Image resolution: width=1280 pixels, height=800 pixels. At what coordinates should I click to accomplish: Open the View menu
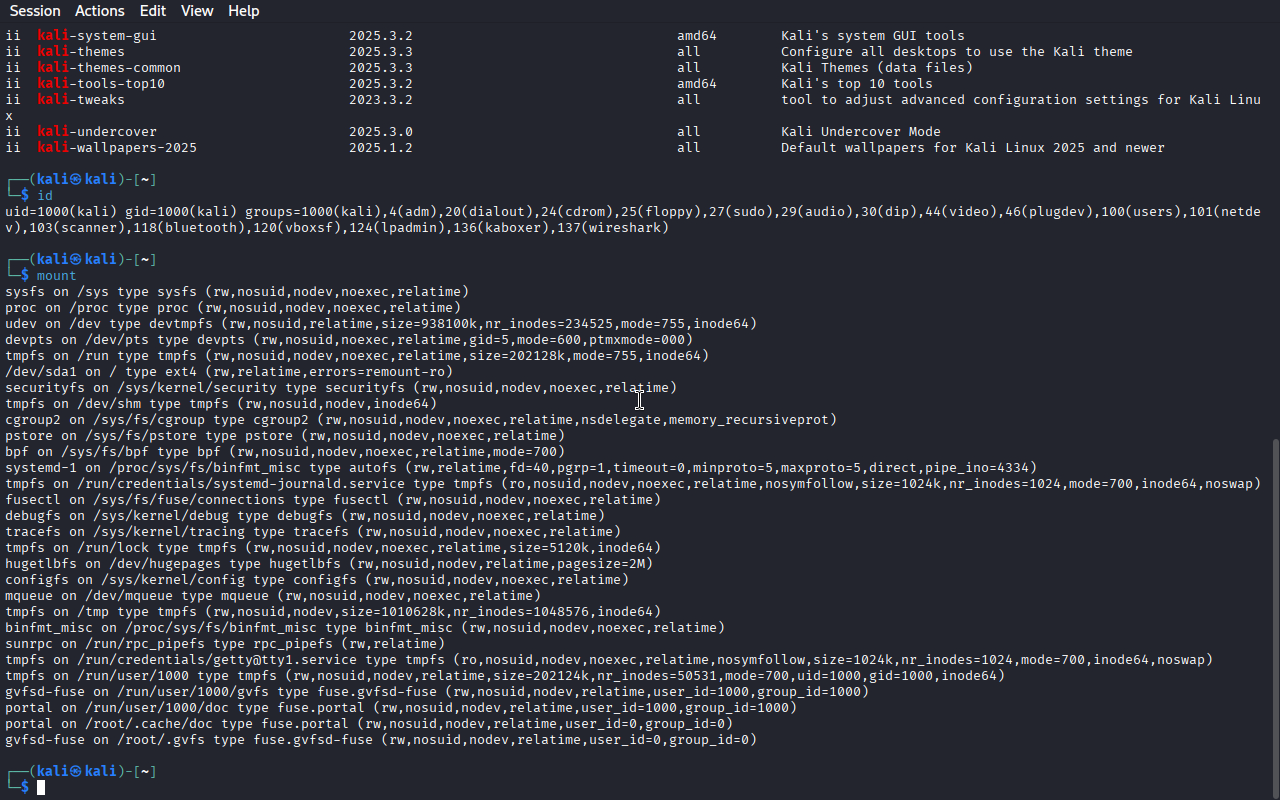click(x=197, y=11)
